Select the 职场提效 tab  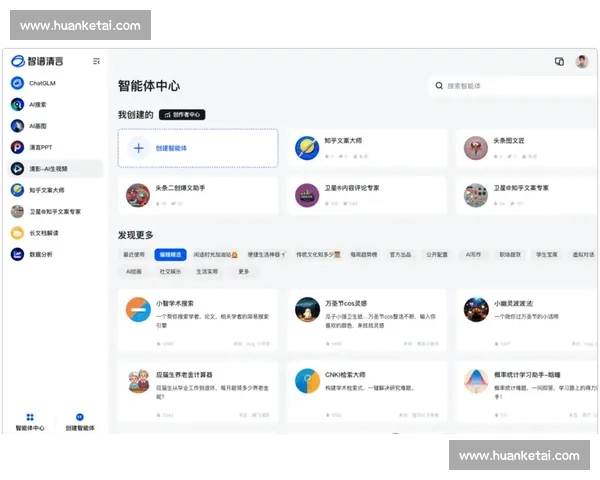(510, 255)
